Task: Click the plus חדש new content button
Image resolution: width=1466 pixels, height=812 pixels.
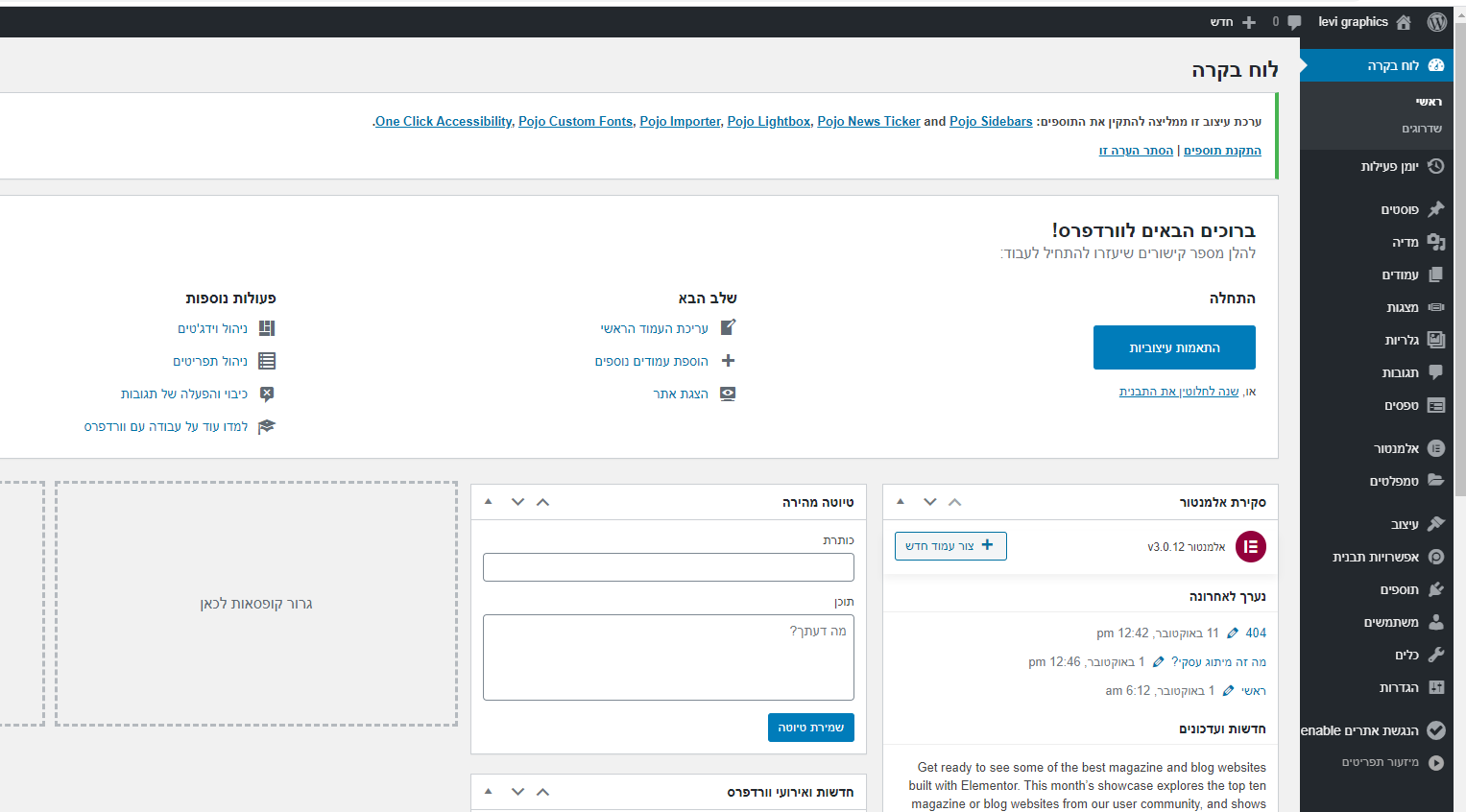Action: point(1235,22)
